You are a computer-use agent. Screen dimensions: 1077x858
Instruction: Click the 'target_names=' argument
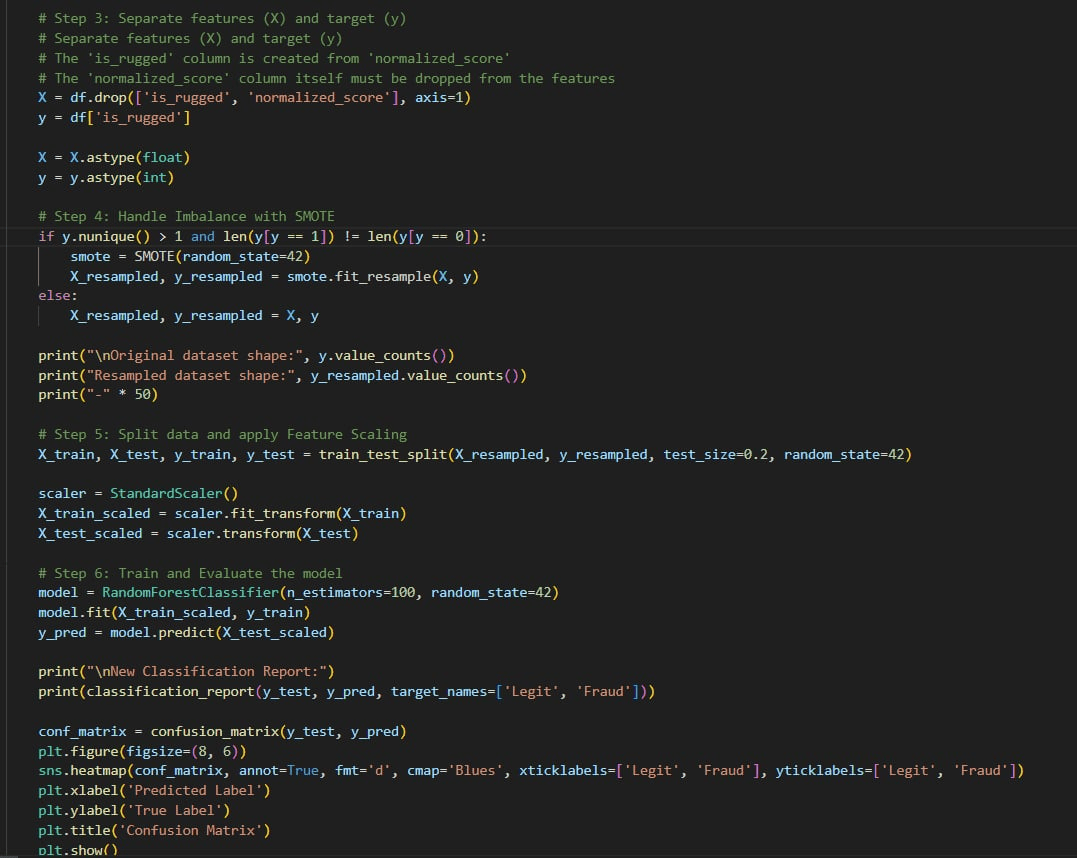443,691
